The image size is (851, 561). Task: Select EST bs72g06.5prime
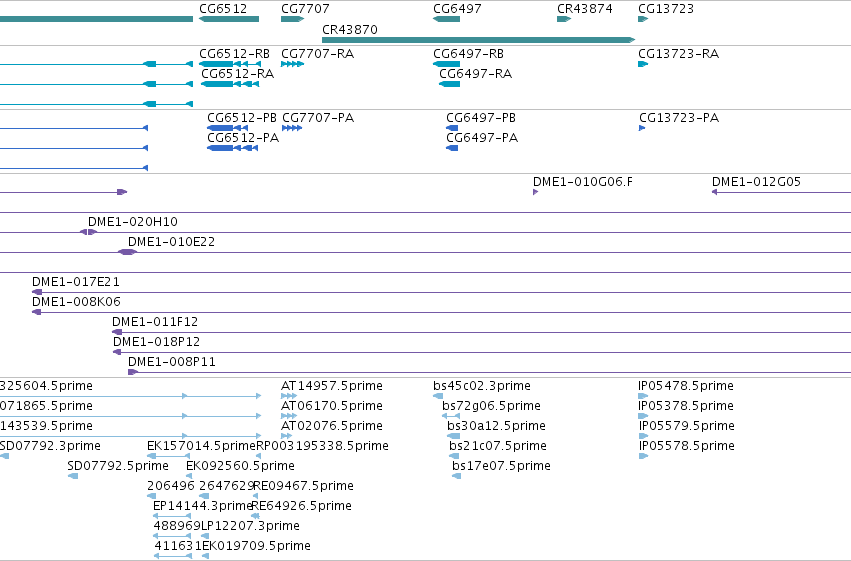pos(451,416)
